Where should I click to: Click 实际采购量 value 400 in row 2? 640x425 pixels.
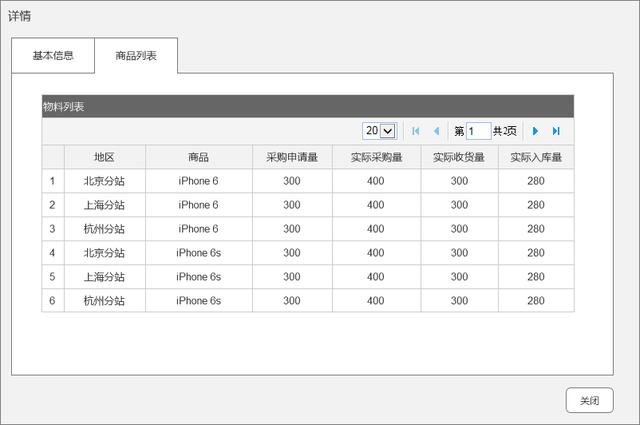(376, 205)
